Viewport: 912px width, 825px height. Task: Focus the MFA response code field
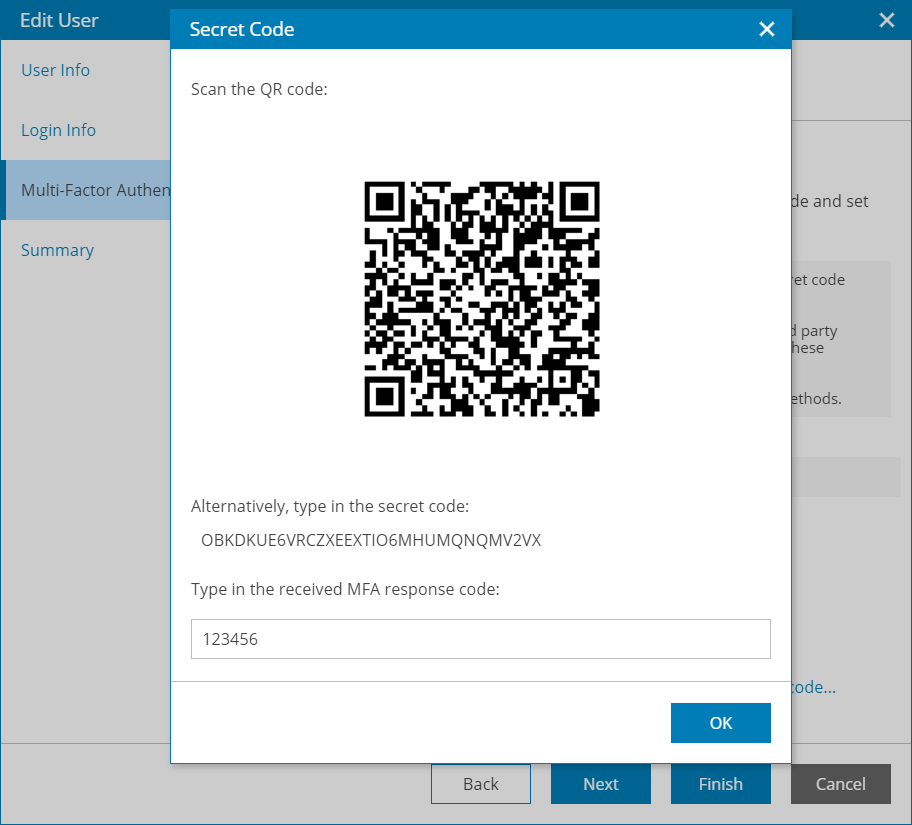(480, 639)
